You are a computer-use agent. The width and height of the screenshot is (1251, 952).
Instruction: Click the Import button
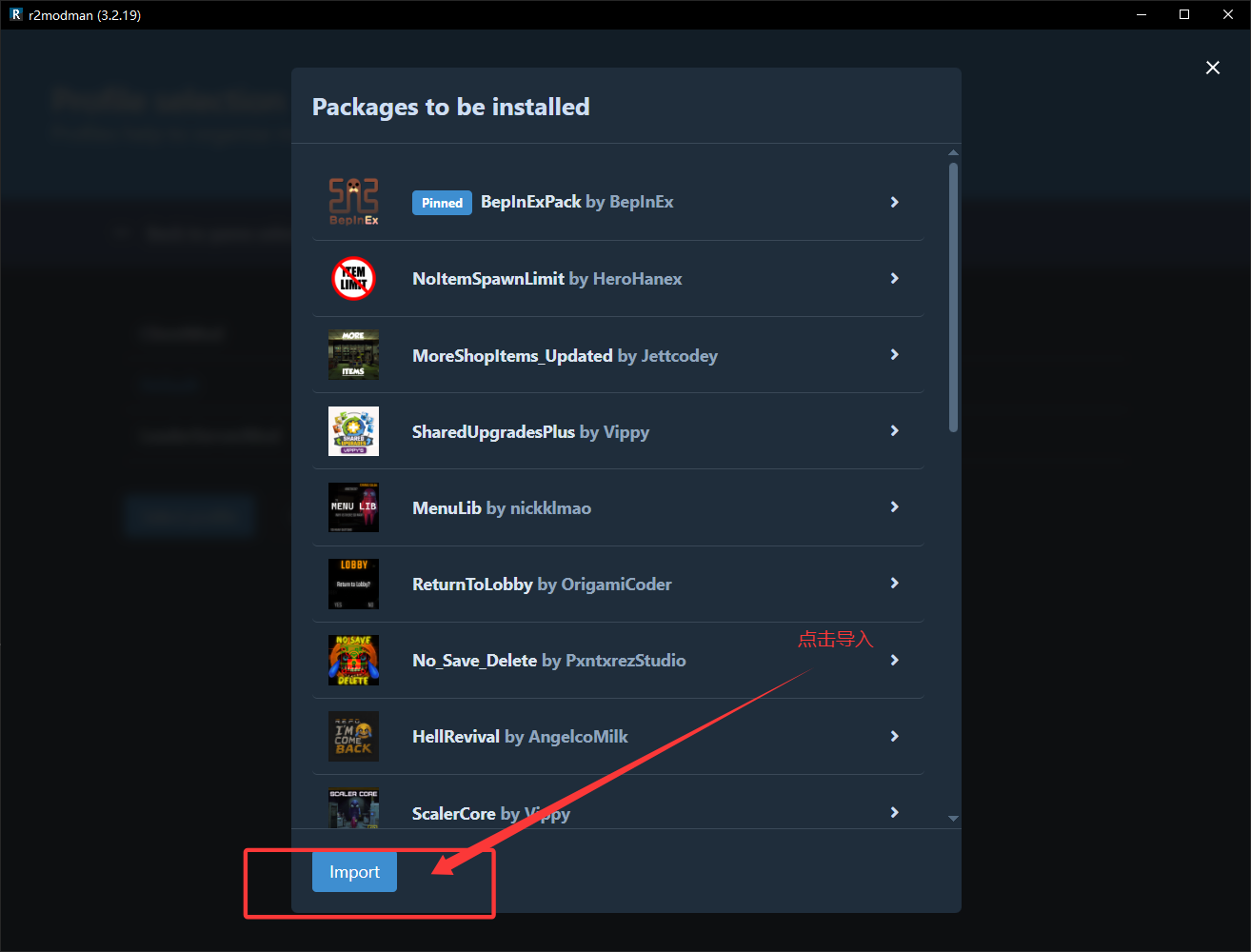tap(354, 872)
